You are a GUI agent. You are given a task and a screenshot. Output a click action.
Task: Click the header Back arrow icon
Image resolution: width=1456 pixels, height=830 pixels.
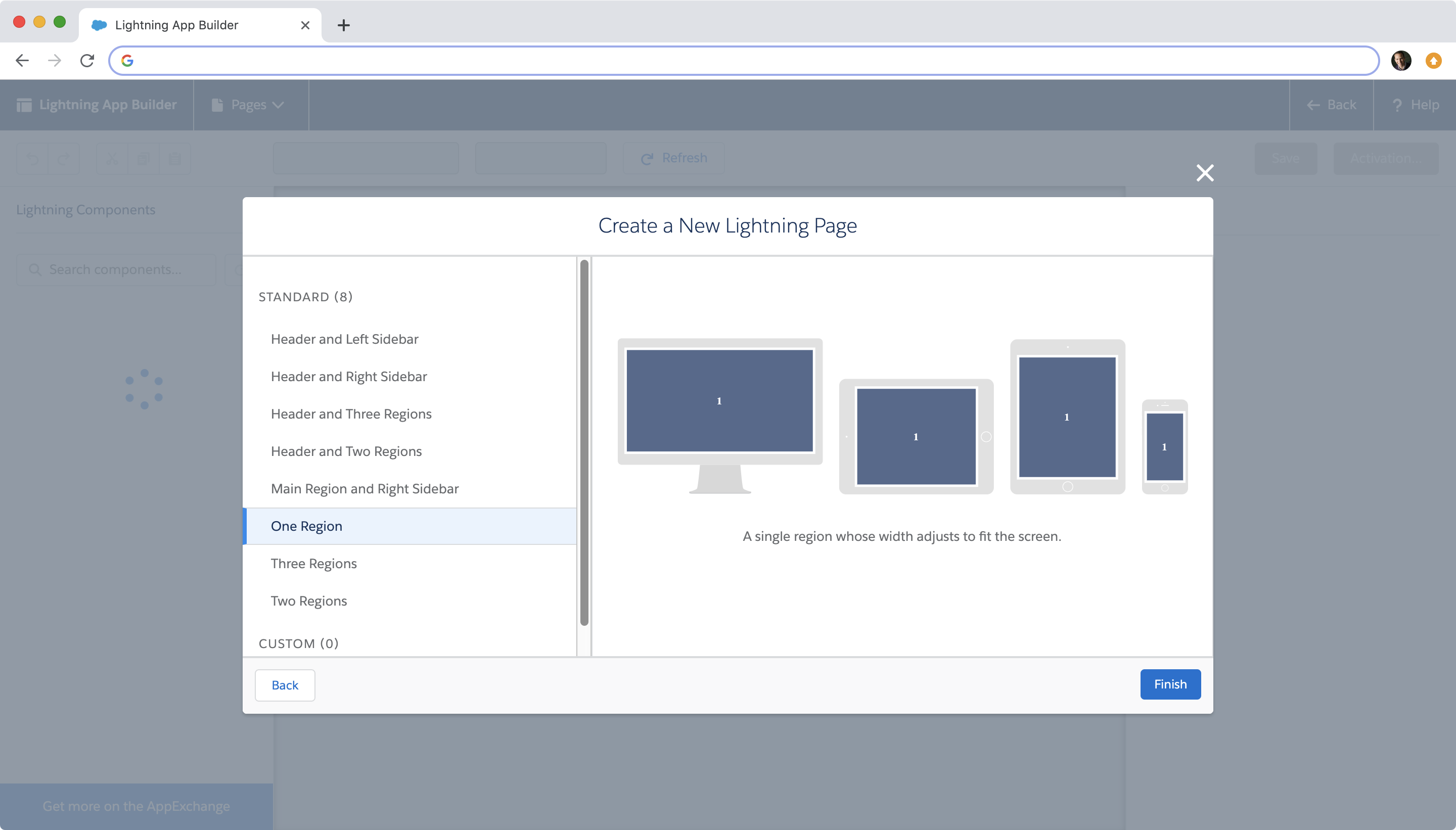(1313, 105)
